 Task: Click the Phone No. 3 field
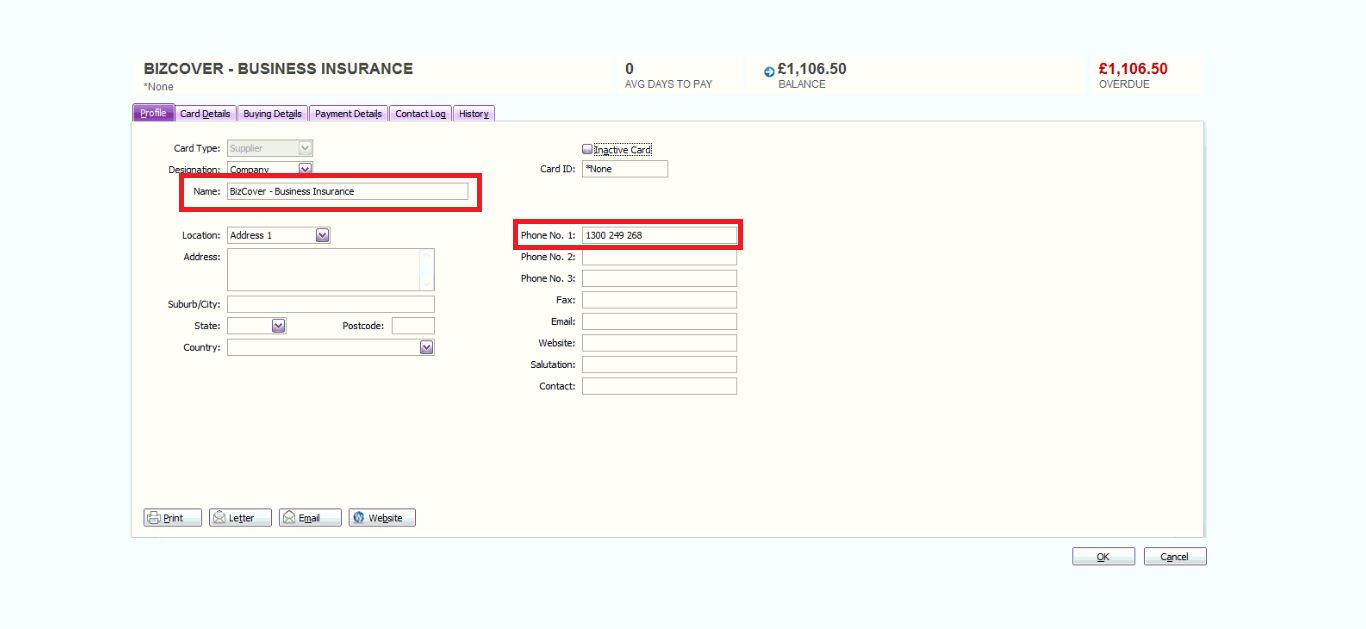coord(659,278)
